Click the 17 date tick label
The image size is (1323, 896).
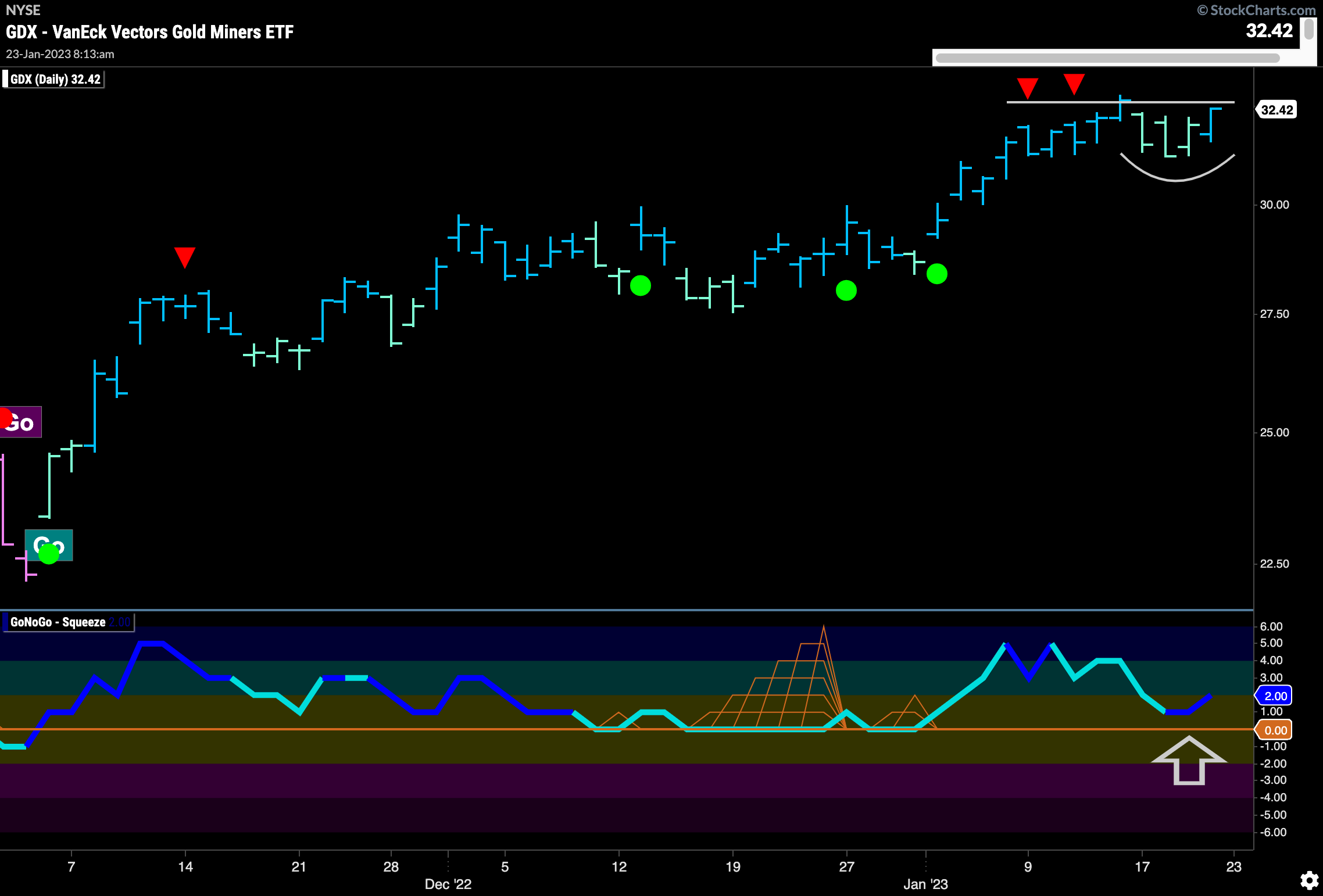[1142, 867]
